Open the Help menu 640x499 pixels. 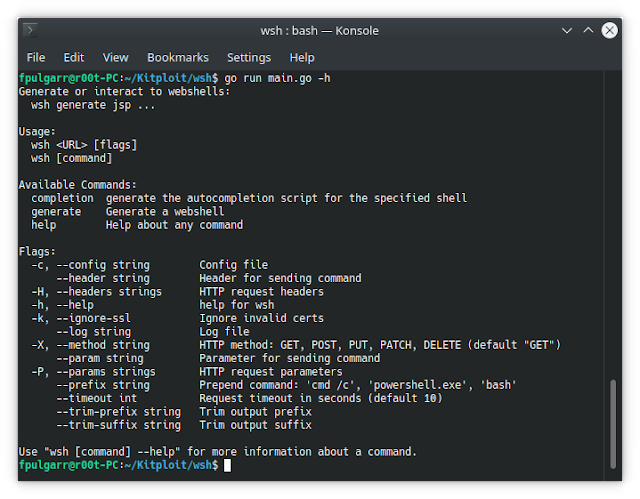click(302, 58)
